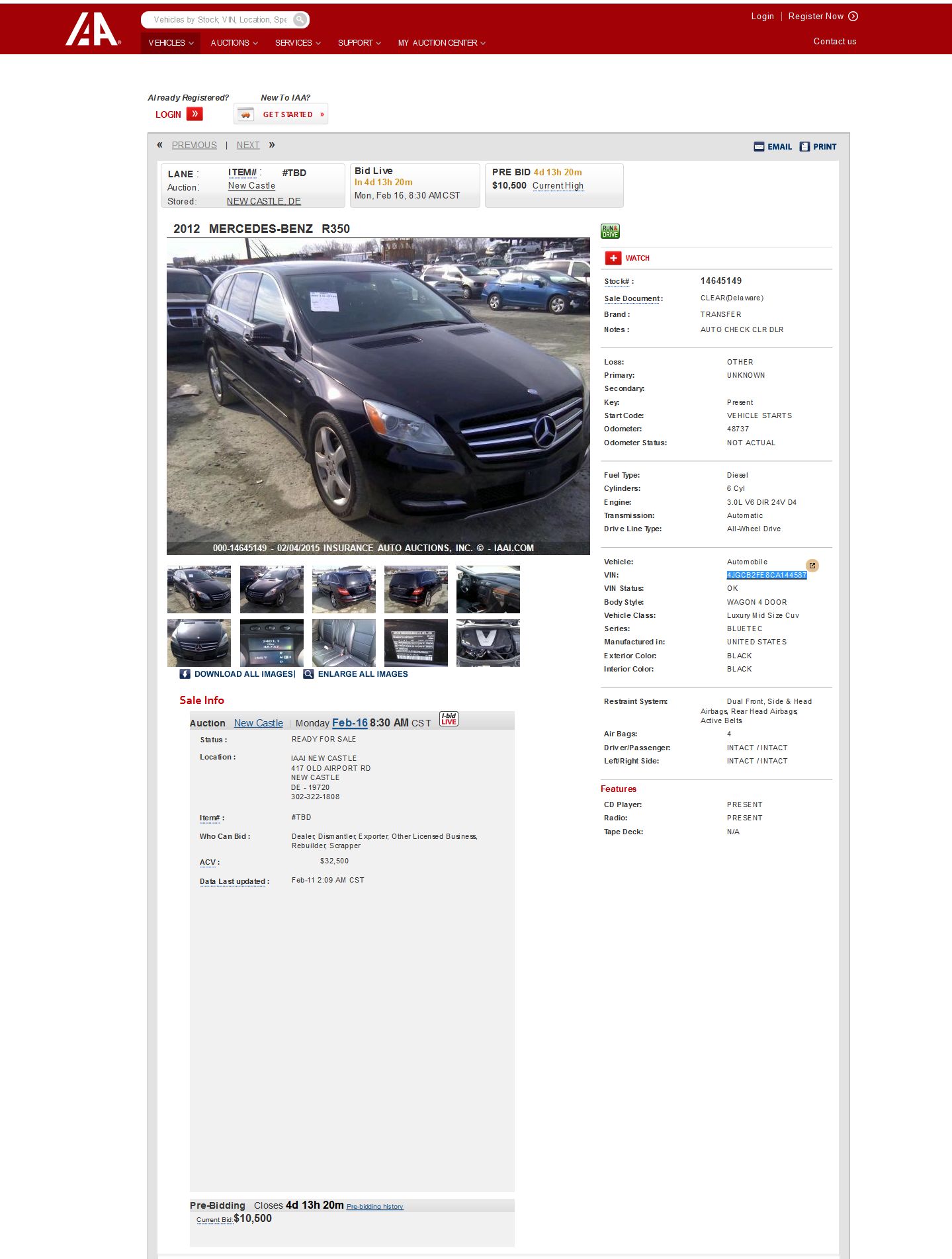Go to NEXT vehicle listing
The image size is (952, 1259).
click(248, 145)
